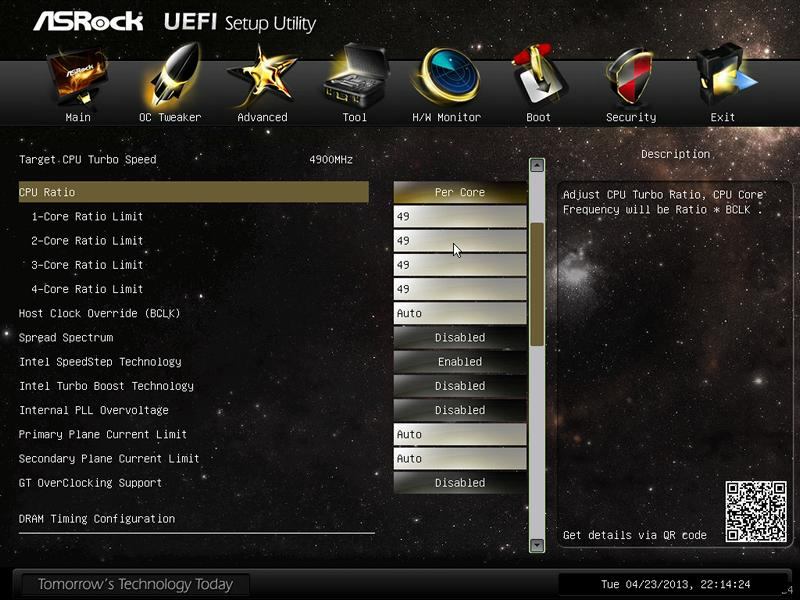
Task: Select the Spread Spectrum label
Action: (x=66, y=338)
